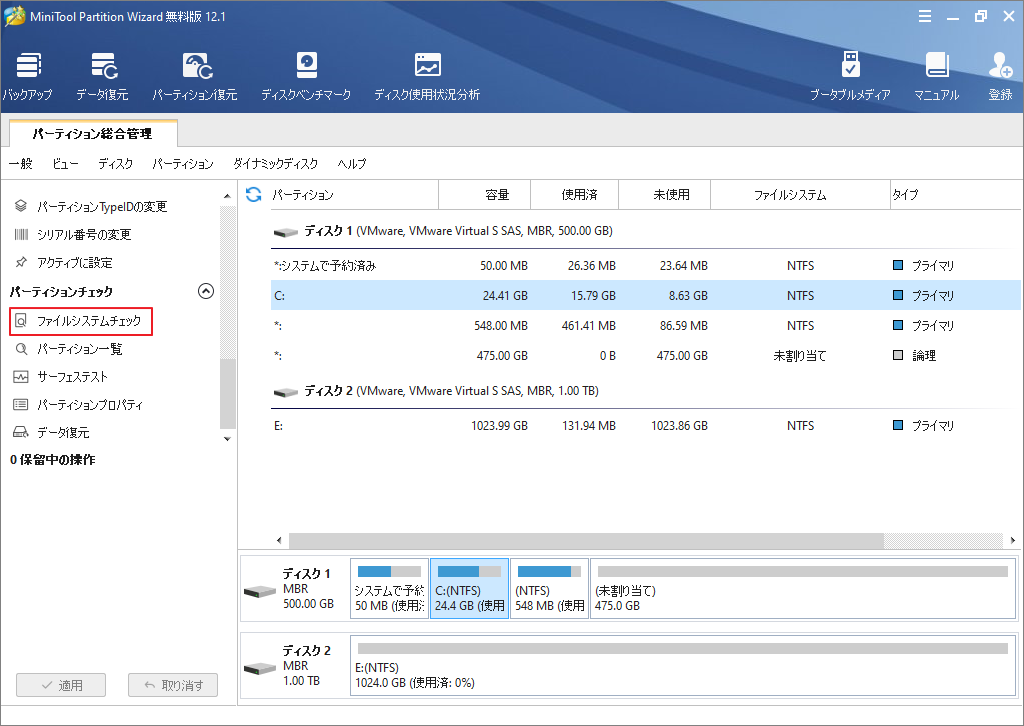
Task: Open the パーティション menu
Action: [183, 164]
